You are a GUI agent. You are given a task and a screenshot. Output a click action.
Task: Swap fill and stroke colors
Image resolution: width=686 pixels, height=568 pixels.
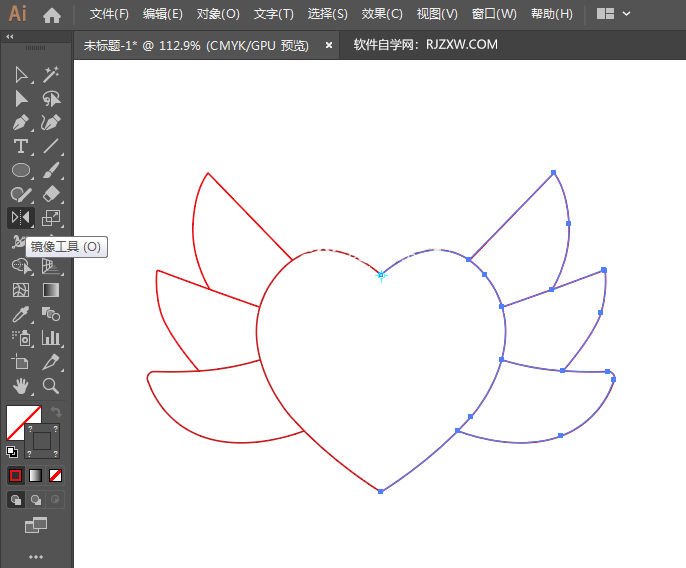click(x=56, y=412)
